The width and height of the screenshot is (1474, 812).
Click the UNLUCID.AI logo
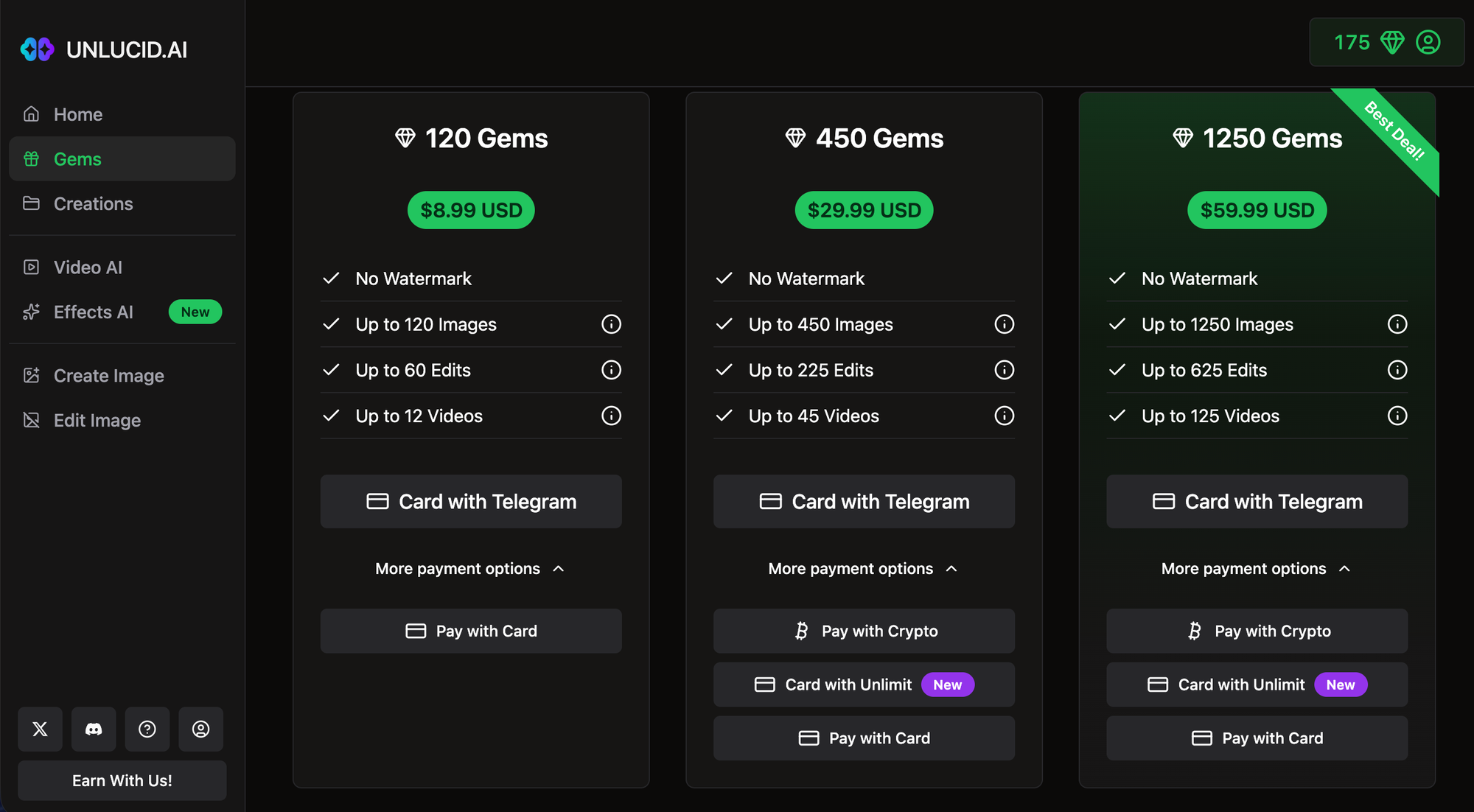pyautogui.click(x=104, y=49)
